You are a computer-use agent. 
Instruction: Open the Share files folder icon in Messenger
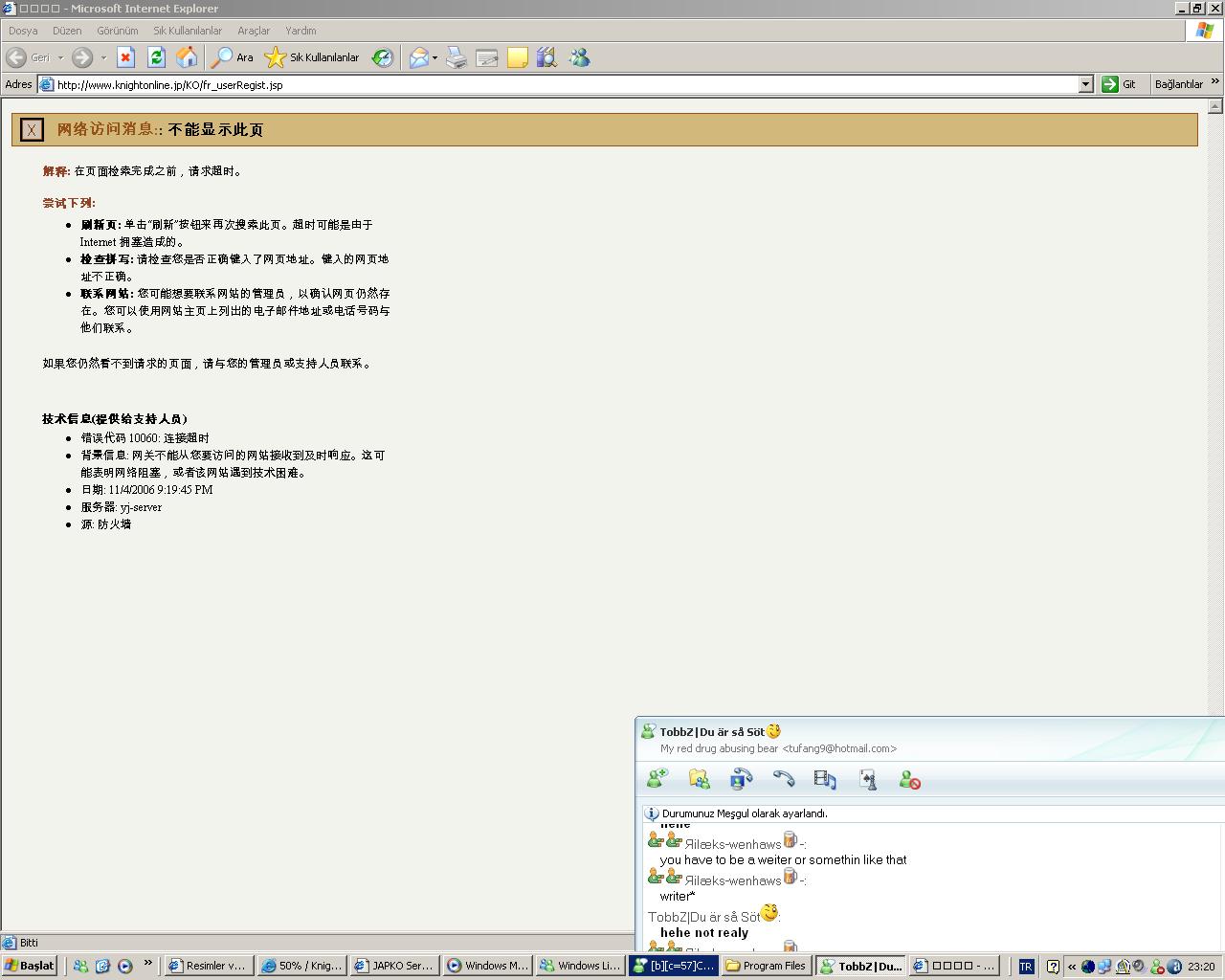[x=700, y=779]
